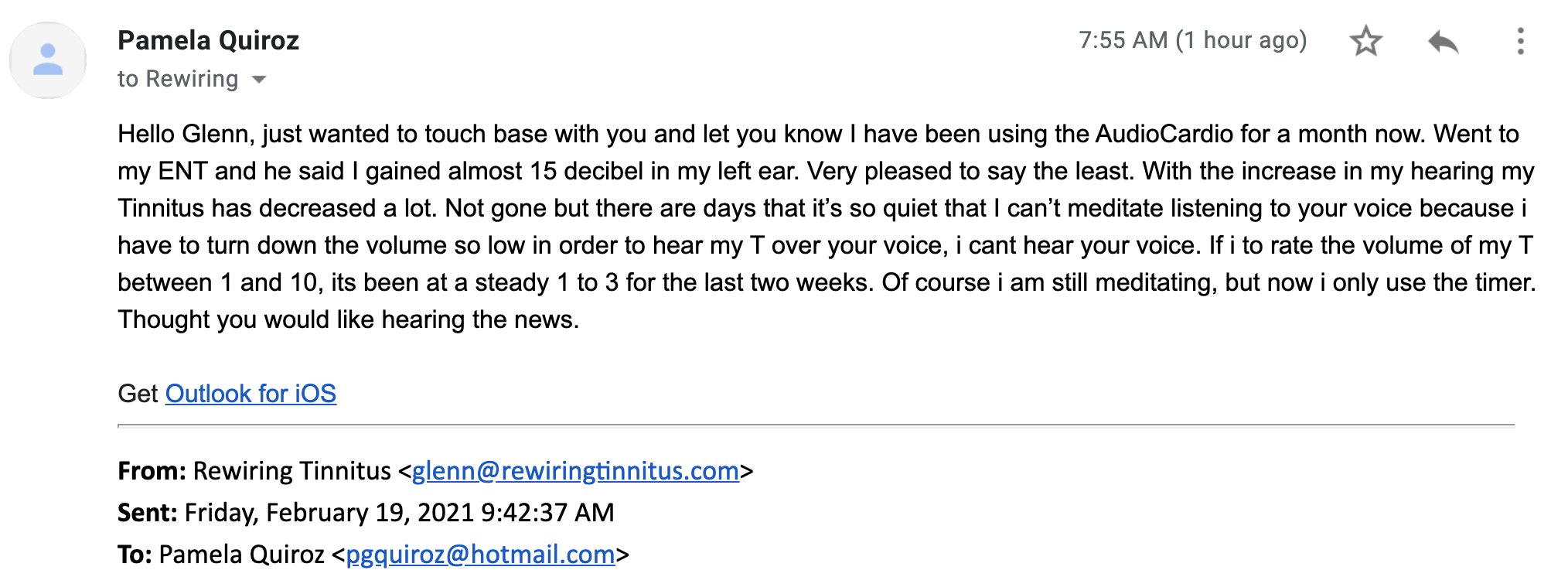This screenshot has width=1568, height=577.
Task: Click the horizontal divider above quoted header
Action: 816,425
